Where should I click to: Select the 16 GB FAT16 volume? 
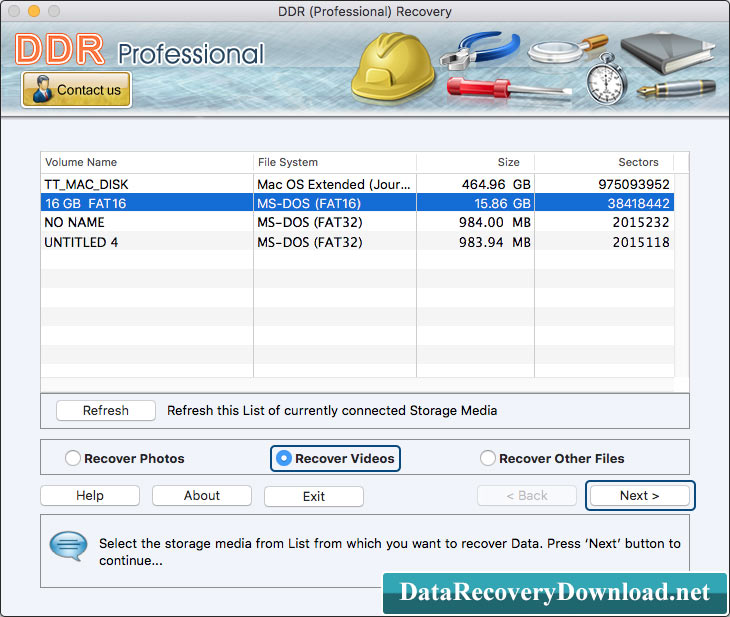[357, 203]
